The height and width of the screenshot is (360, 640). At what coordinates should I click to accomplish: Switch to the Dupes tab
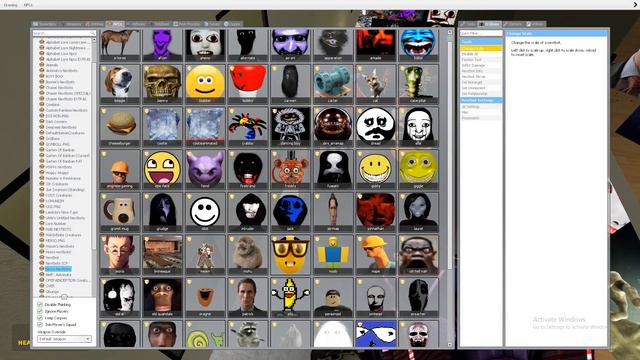click(233, 24)
